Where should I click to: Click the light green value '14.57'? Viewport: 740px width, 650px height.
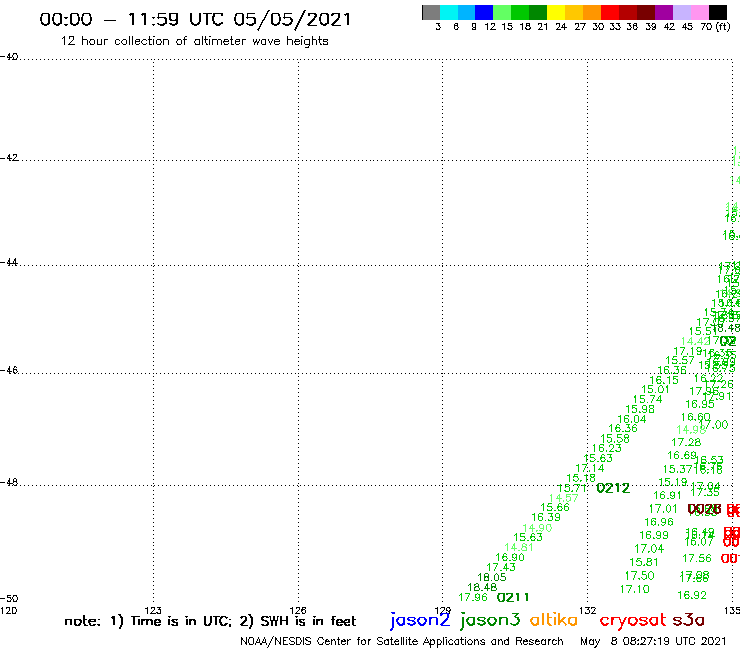[x=563, y=498]
